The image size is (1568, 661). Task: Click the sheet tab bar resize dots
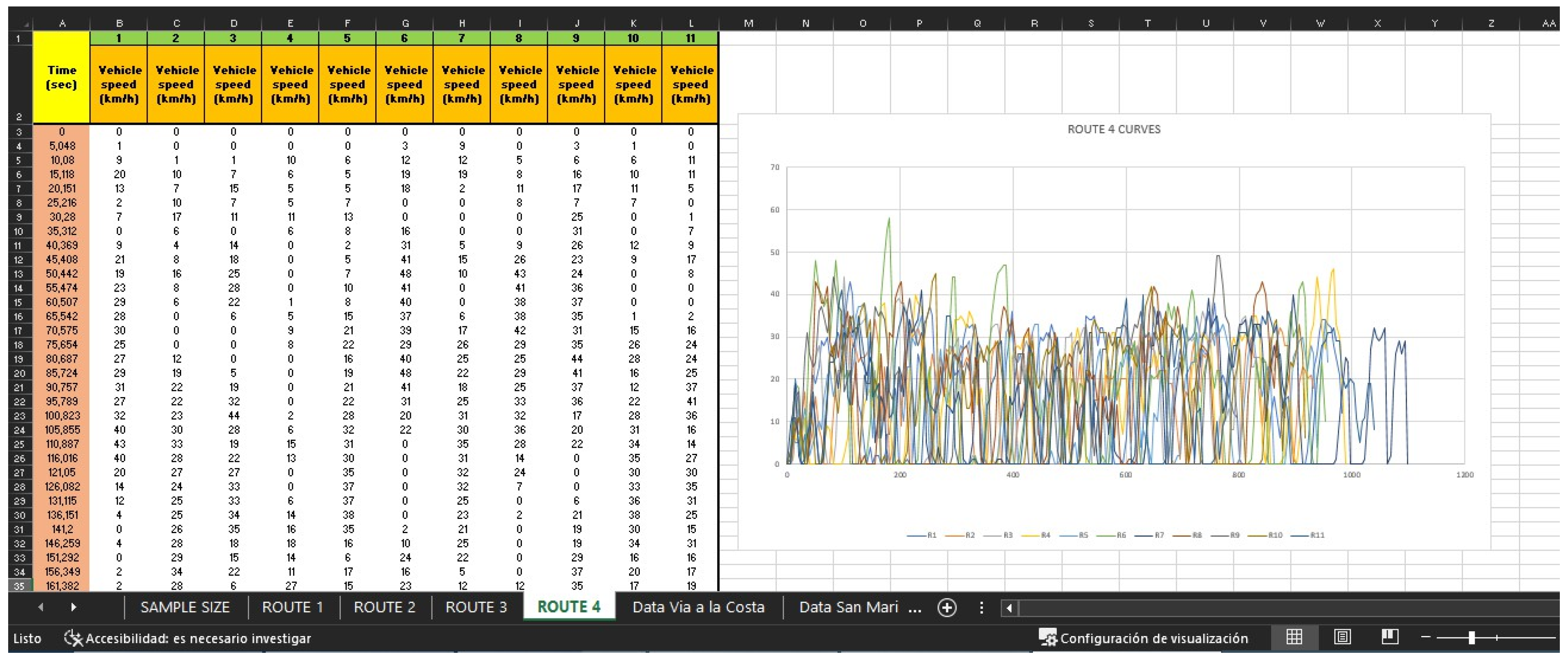coord(981,608)
